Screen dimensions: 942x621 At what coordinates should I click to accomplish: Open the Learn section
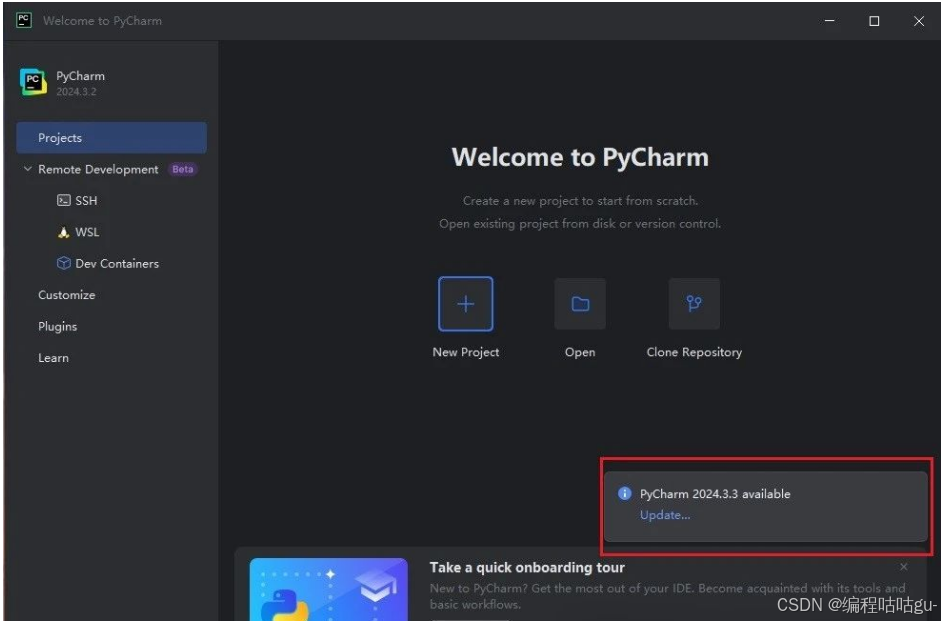pyautogui.click(x=53, y=358)
